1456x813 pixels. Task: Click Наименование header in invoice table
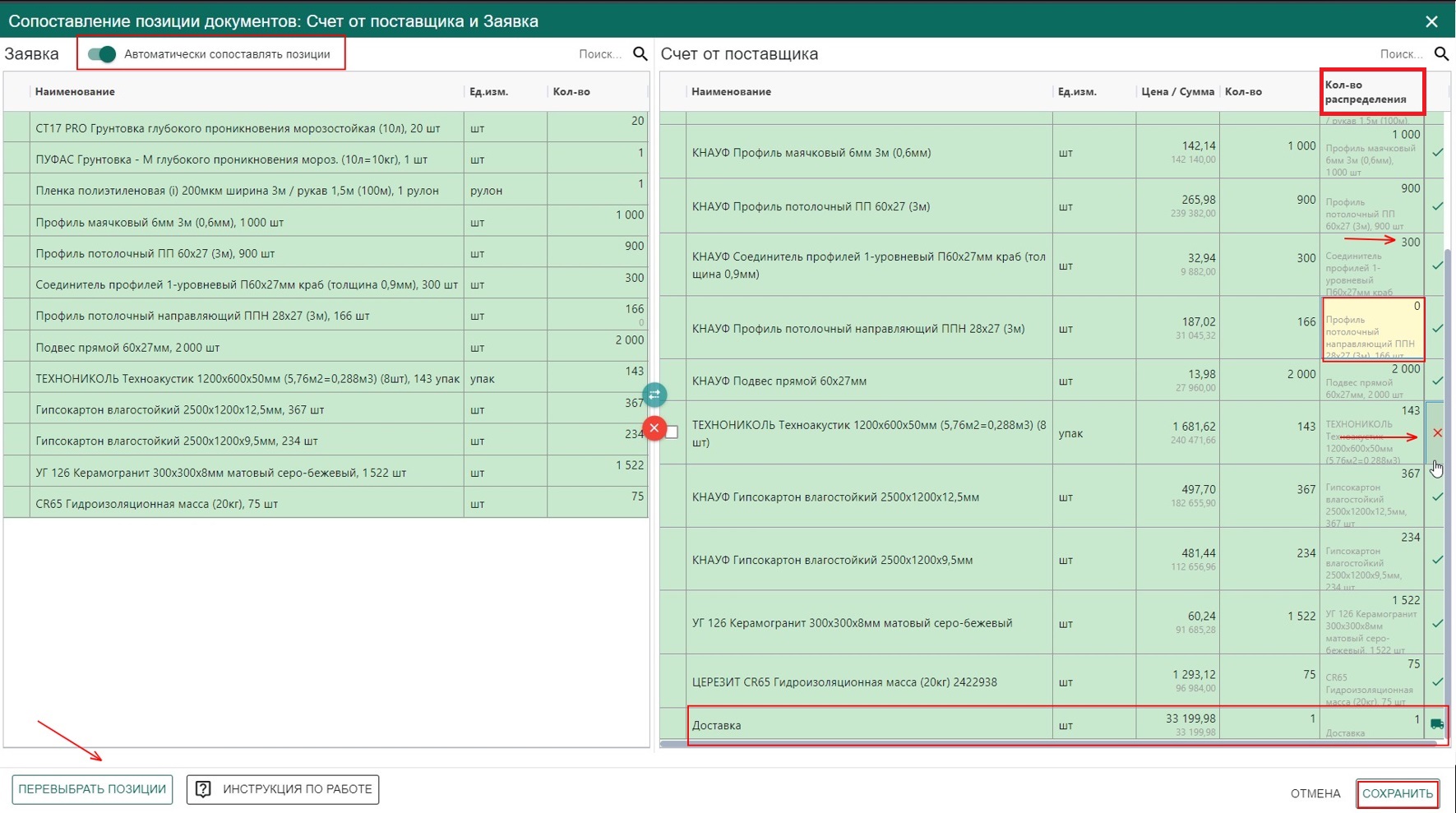731,91
